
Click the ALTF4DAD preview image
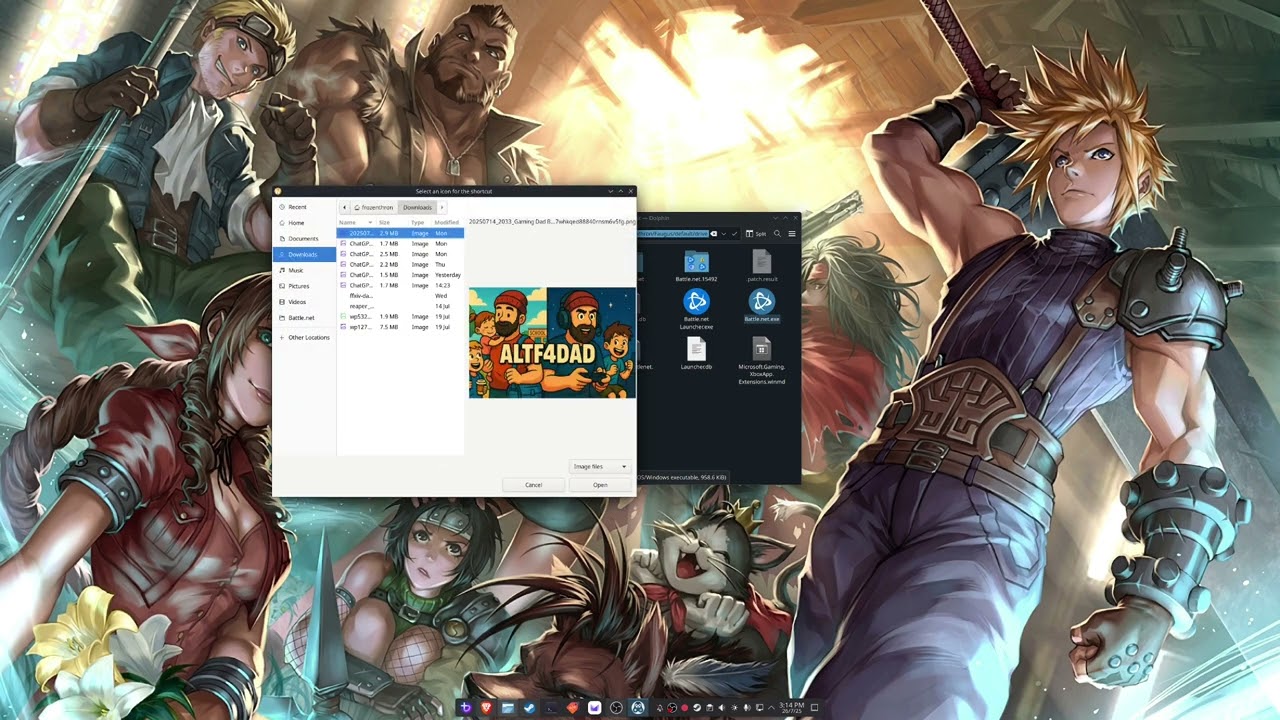tap(552, 342)
